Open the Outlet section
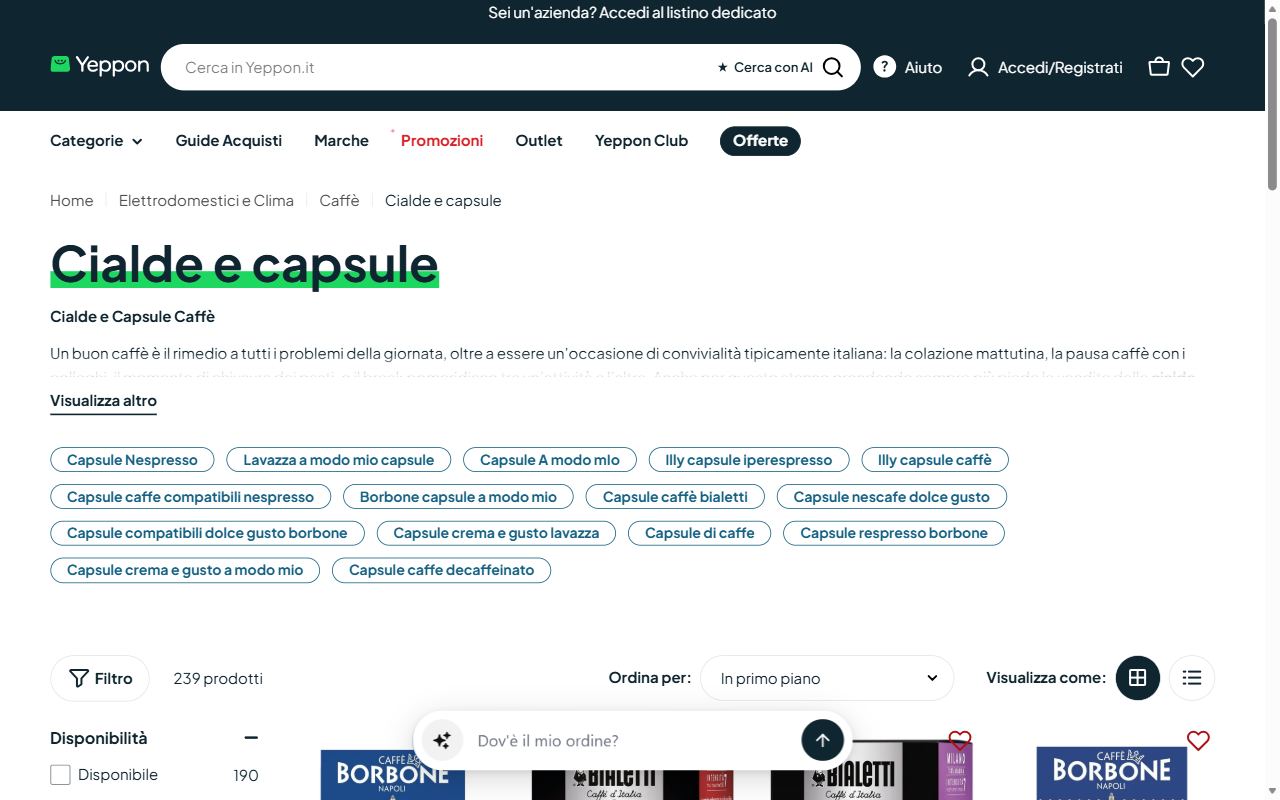The image size is (1280, 800). [539, 141]
